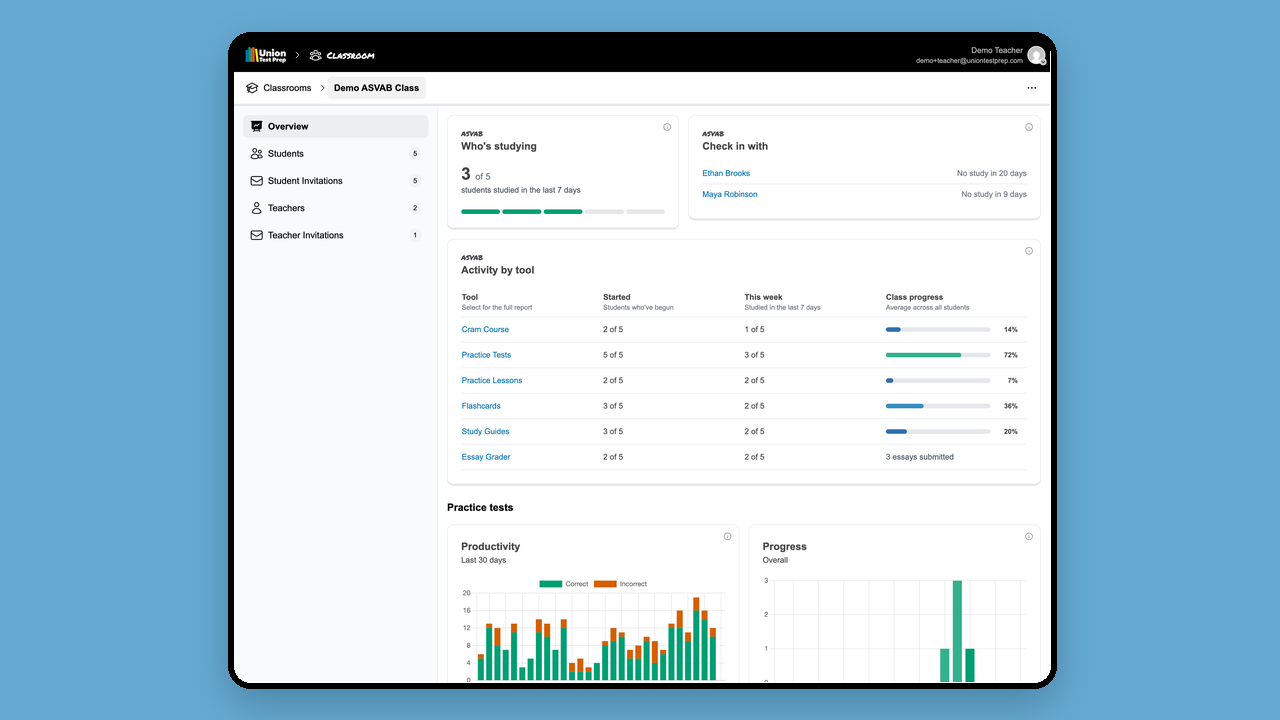Click the students-studied segmented progress bar

[563, 212]
